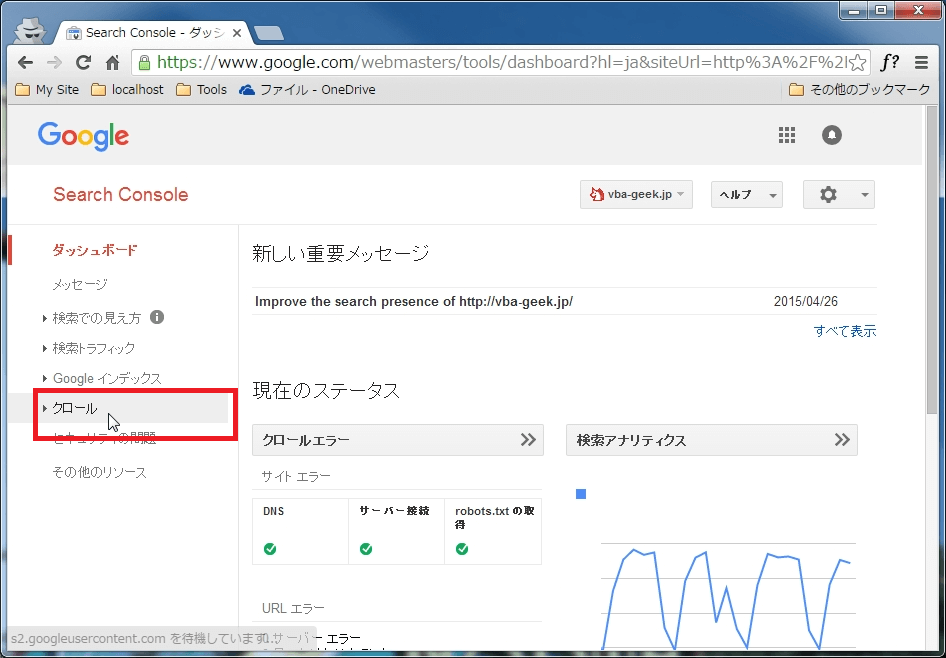Open the ヘルプ dropdown
Screen dimensions: 946x658
point(746,194)
